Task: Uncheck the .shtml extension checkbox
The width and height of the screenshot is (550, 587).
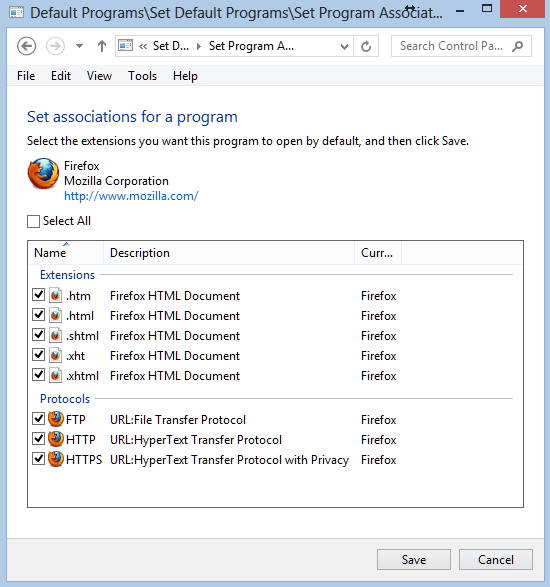Action: pyautogui.click(x=39, y=334)
